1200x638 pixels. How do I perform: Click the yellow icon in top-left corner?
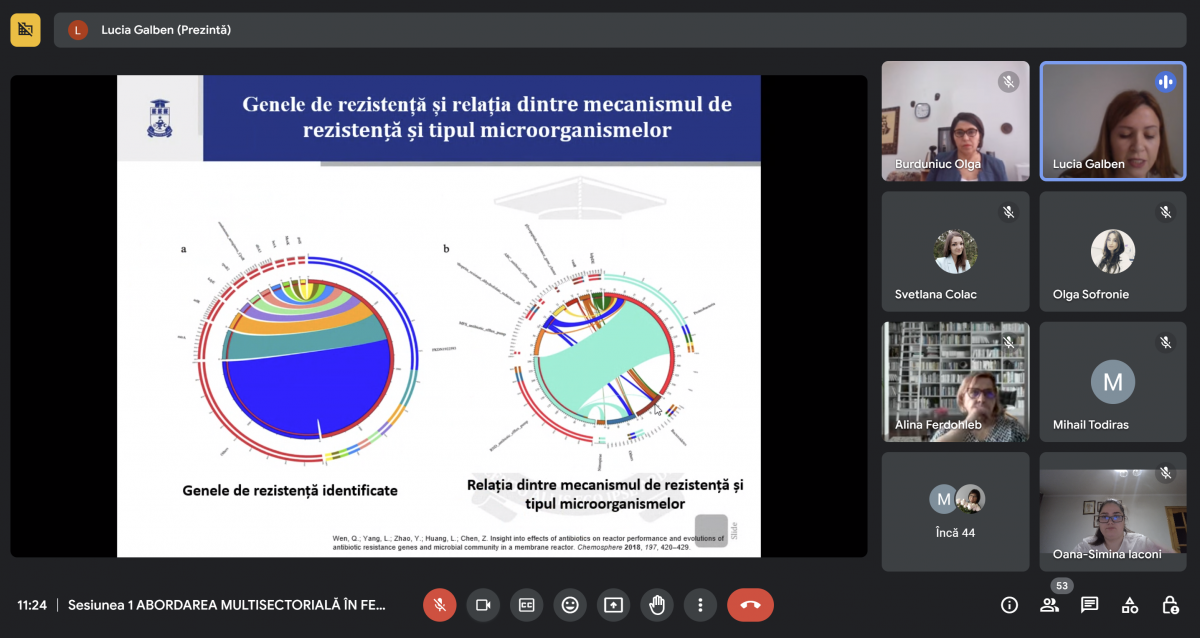click(x=25, y=30)
